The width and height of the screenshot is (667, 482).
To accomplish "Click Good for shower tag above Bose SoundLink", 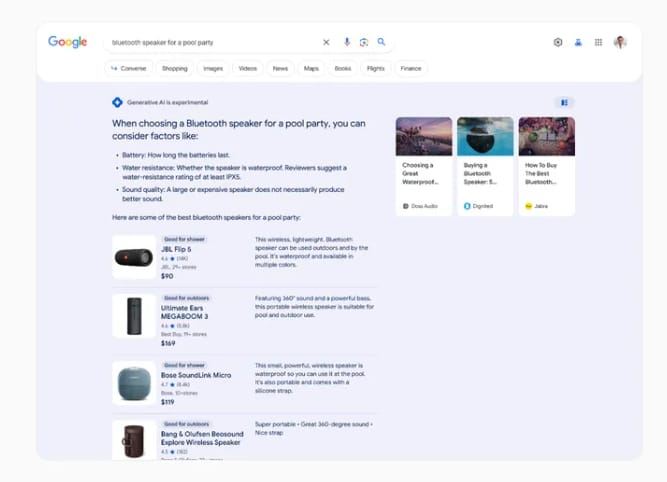I will tap(184, 365).
